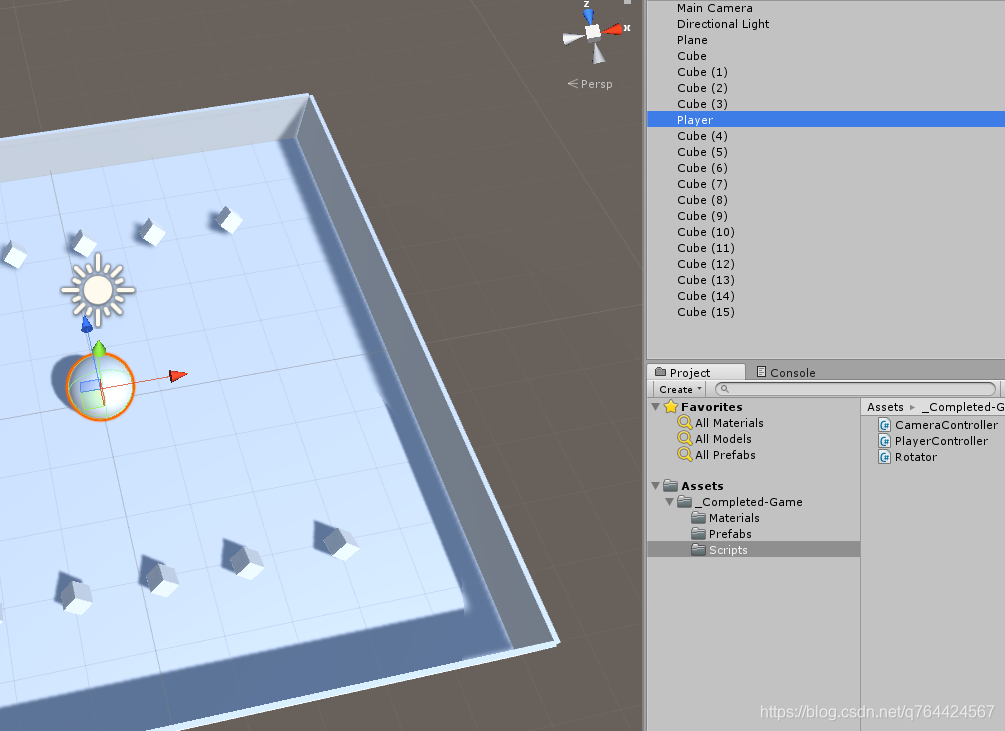The image size is (1005, 731).
Task: Click the folder icon beside Materials
Action: pos(699,517)
